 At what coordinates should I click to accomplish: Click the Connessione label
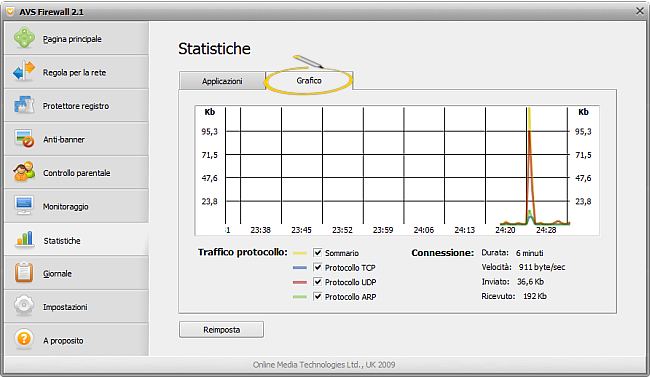(442, 253)
